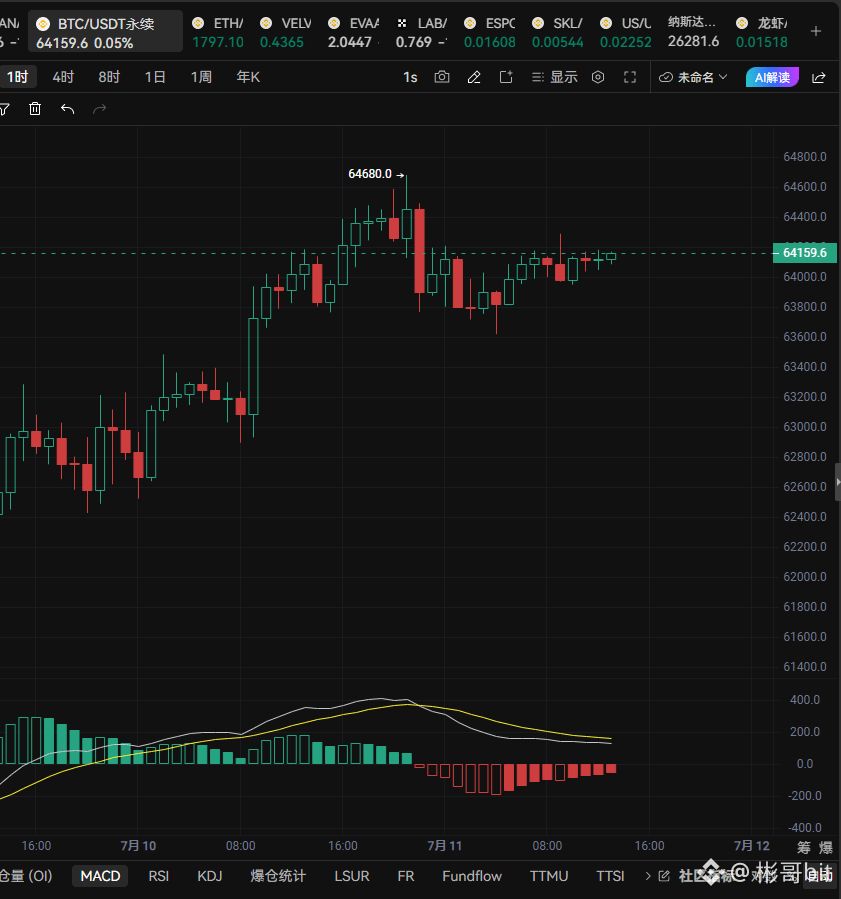841x899 pixels.
Task: Open the 显示 display options menu
Action: pos(554,77)
